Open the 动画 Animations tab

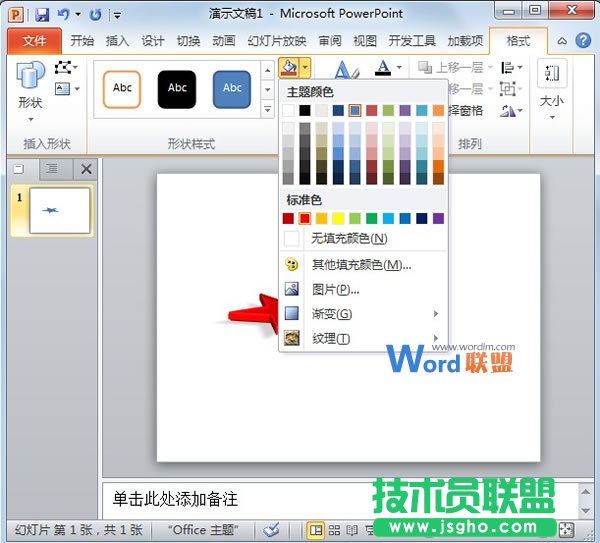pyautogui.click(x=224, y=41)
